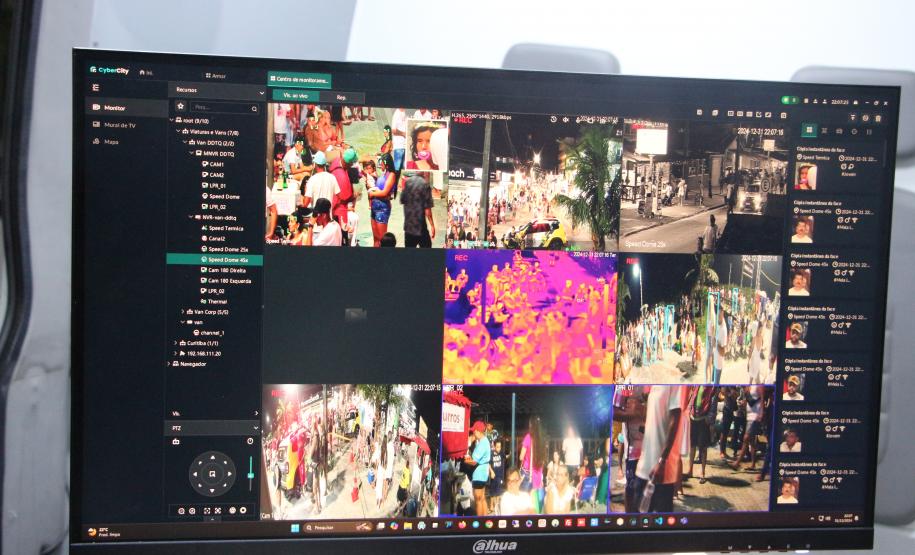Expand the Van Corp (5/5) group
This screenshot has width=915, height=555.
[x=184, y=312]
